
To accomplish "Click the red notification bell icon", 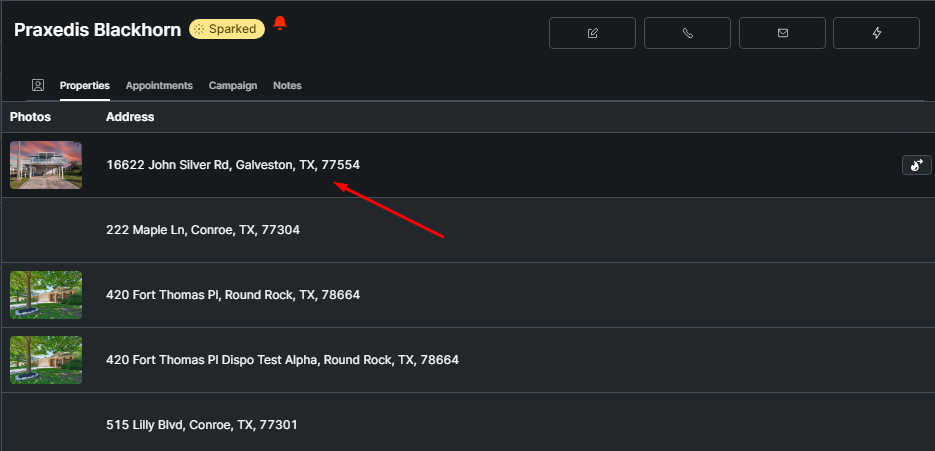I will 280,24.
